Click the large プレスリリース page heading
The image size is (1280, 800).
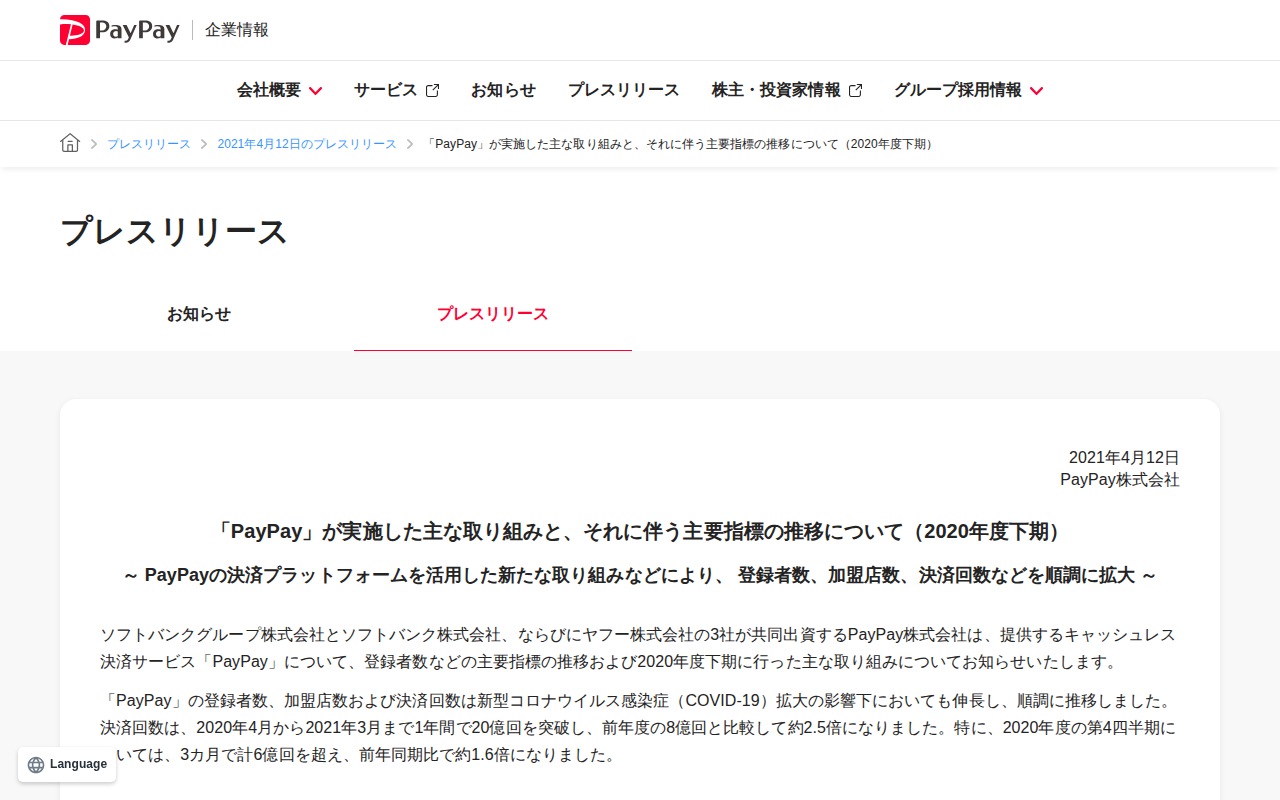174,231
